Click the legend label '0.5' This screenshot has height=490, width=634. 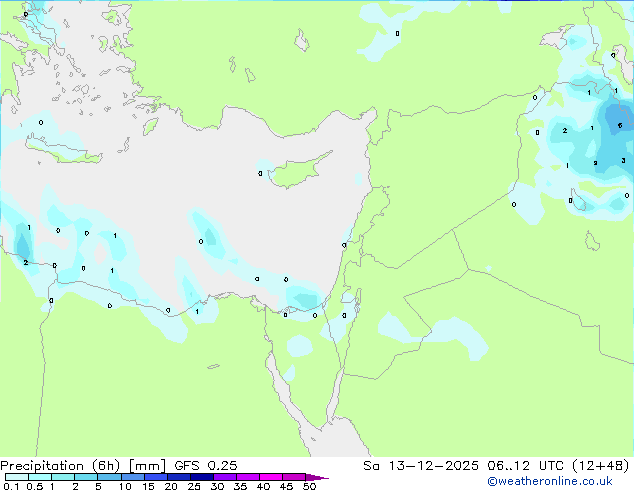(x=35, y=486)
